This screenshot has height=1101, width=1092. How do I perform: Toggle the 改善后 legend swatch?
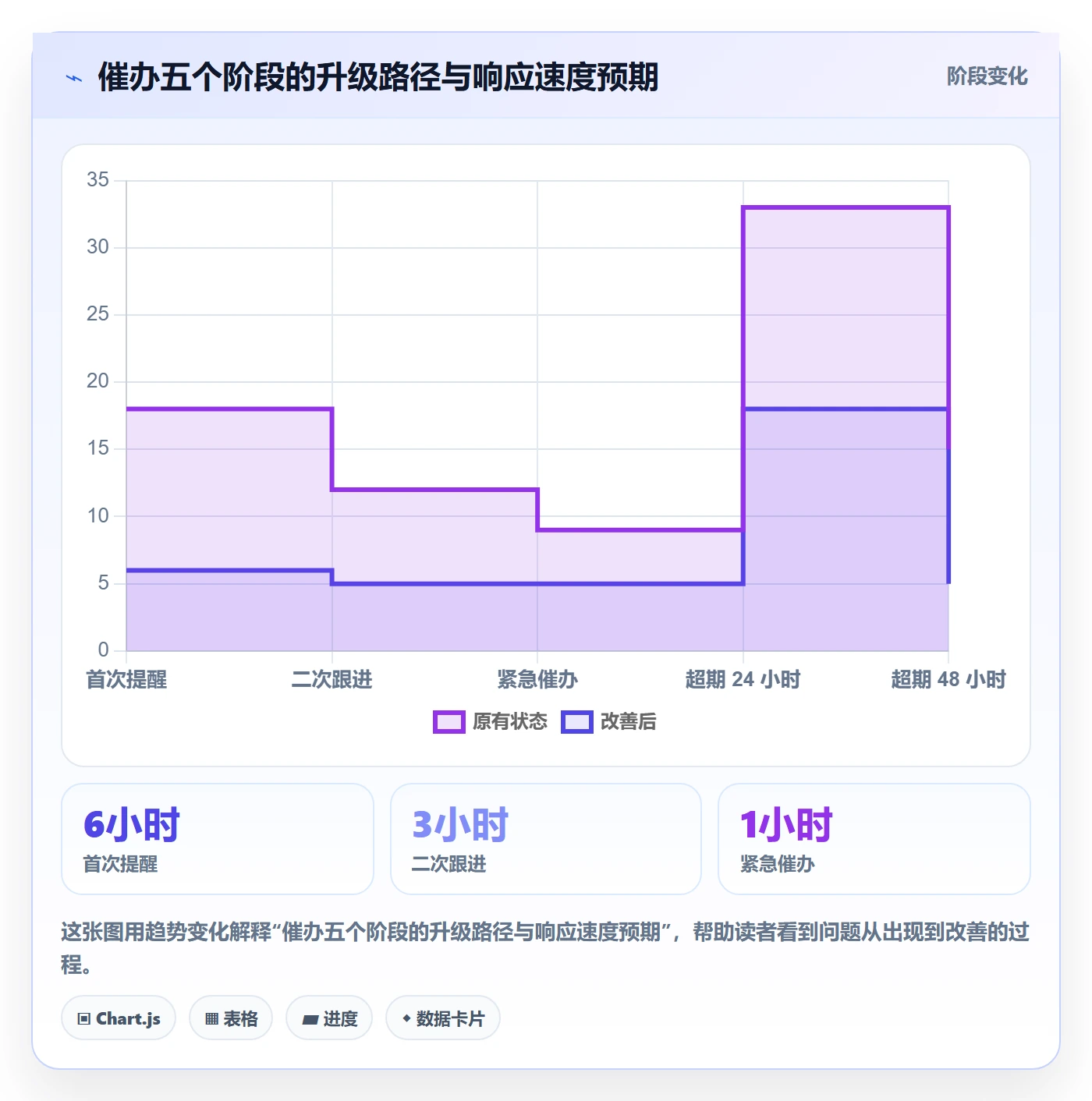click(577, 722)
